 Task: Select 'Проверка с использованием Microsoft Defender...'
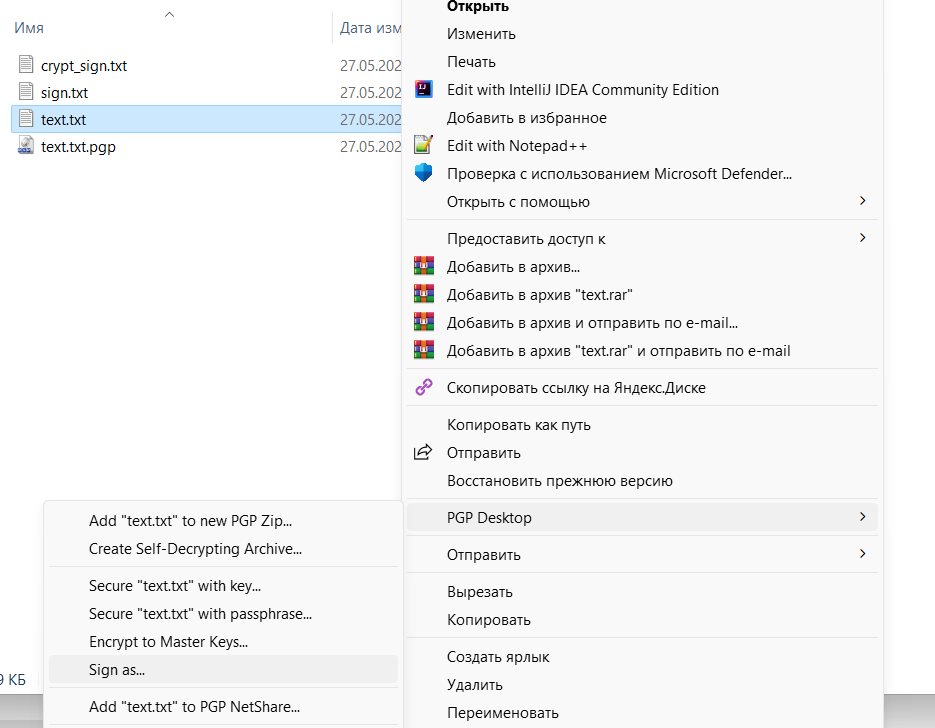pos(642,174)
